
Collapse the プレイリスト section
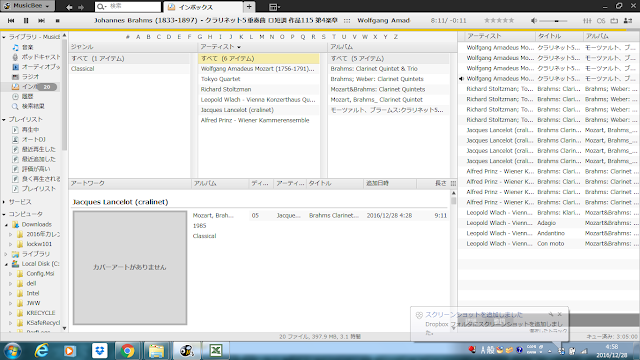(x=4, y=120)
